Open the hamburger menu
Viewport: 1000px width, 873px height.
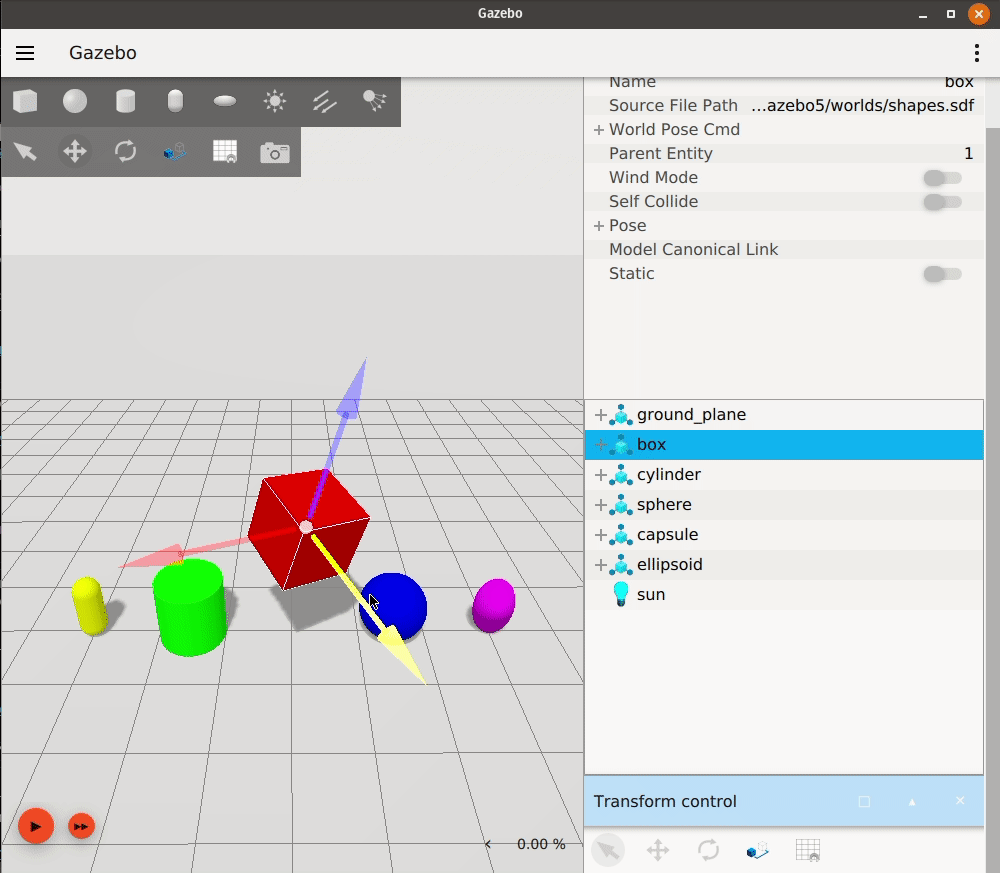pyautogui.click(x=25, y=53)
